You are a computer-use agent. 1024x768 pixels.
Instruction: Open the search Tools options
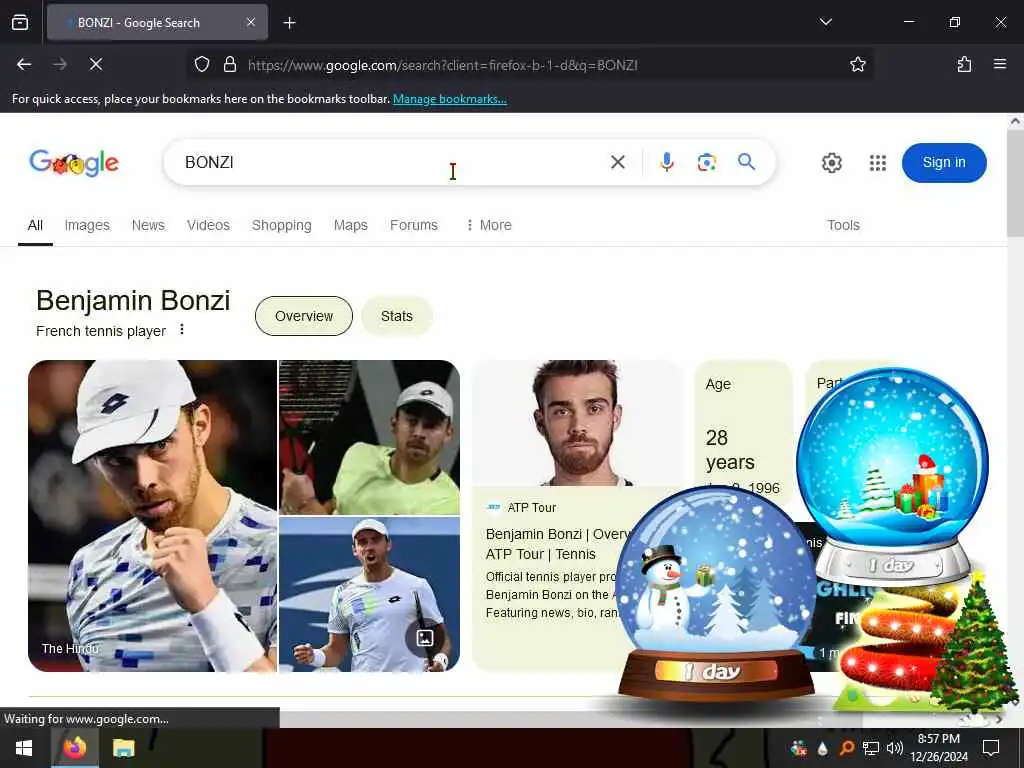coord(843,225)
